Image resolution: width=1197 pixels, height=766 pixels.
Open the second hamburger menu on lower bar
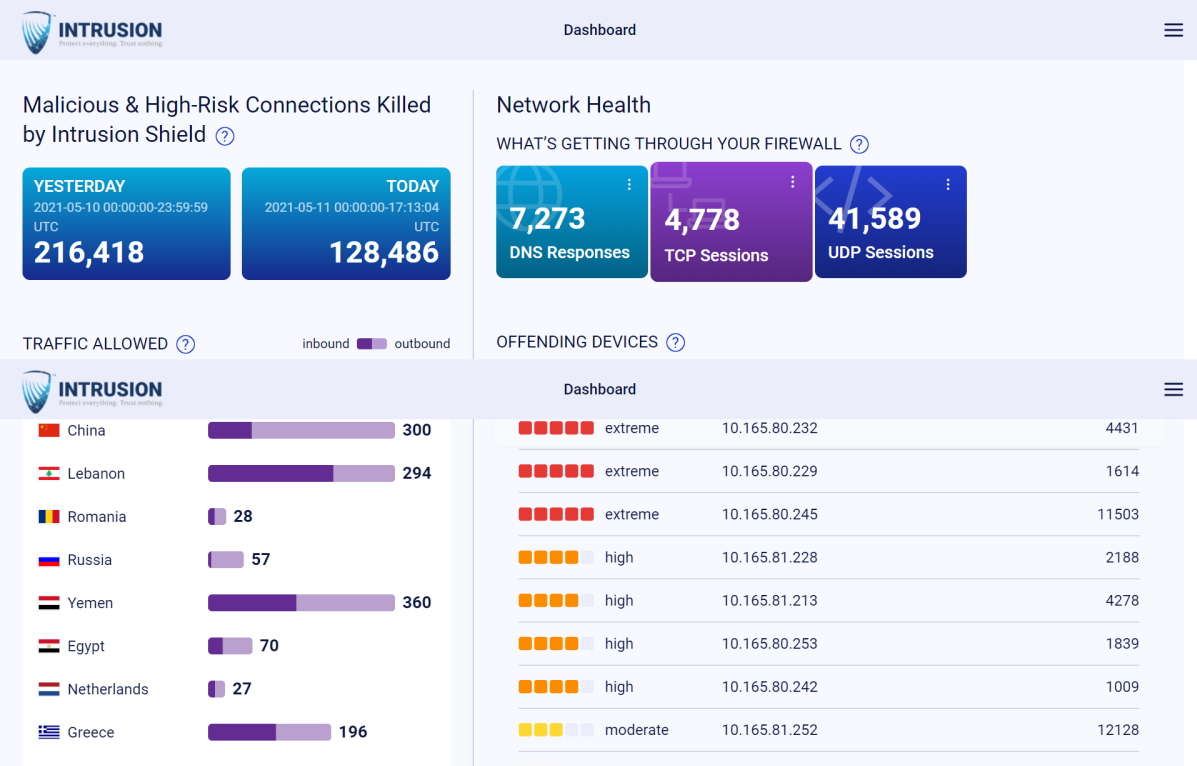coord(1172,389)
